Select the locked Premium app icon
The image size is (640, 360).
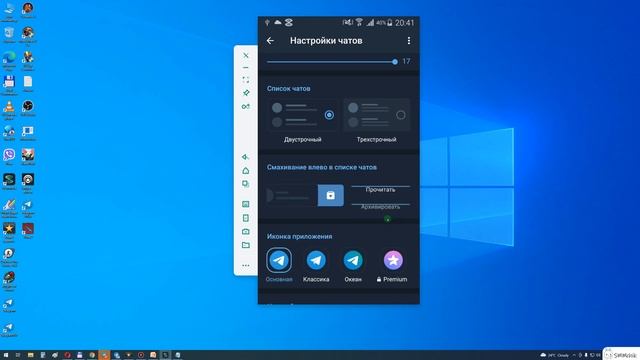point(393,260)
